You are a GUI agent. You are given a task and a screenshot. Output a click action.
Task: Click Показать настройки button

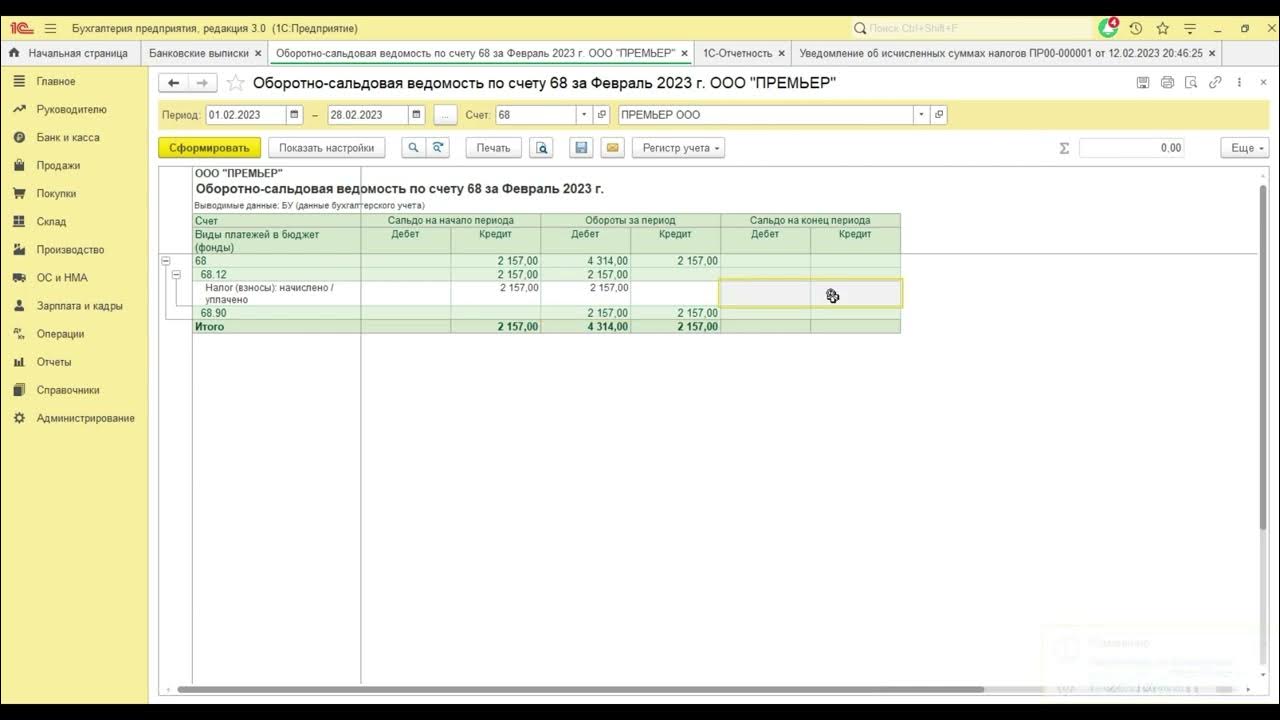(x=326, y=148)
